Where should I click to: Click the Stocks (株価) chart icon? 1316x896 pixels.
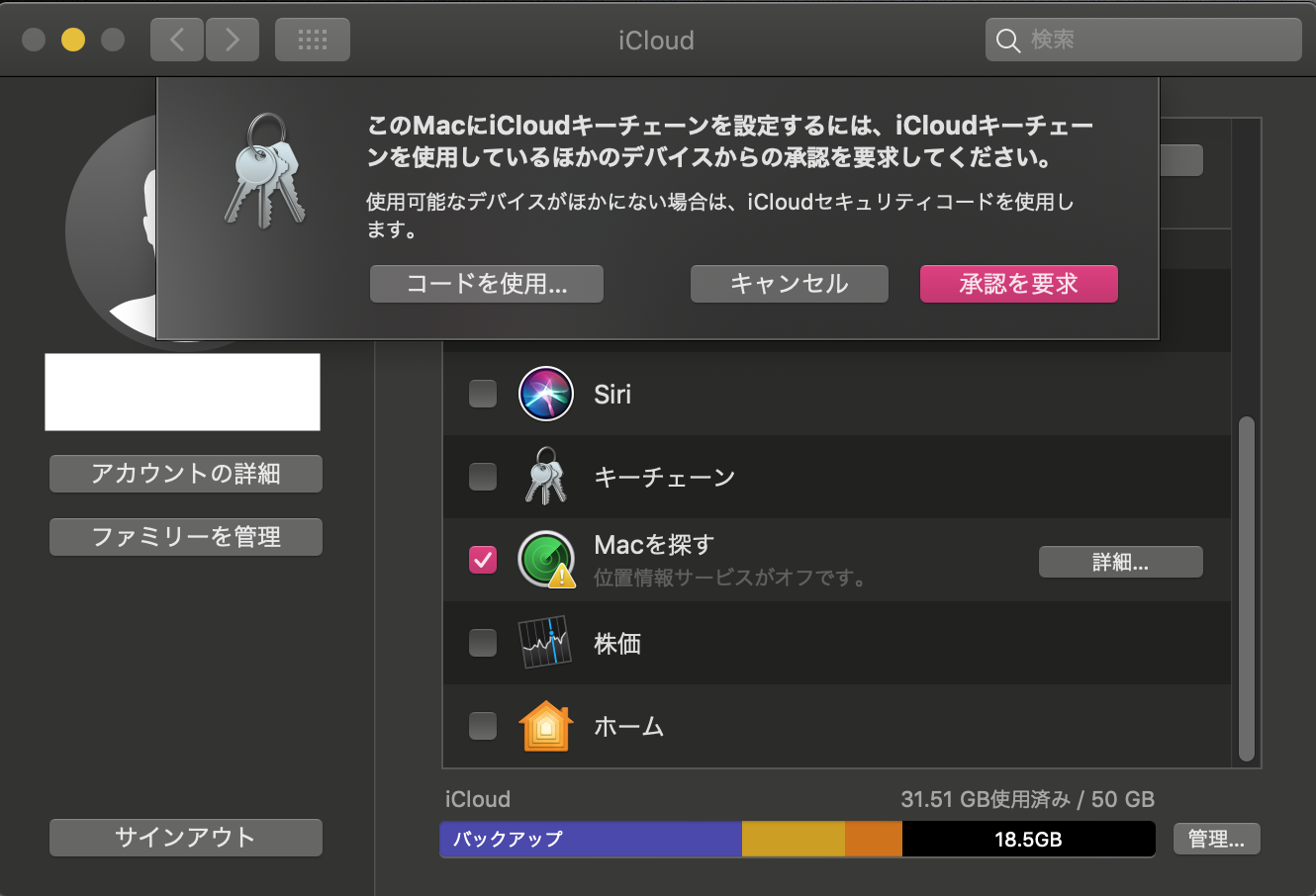click(x=545, y=643)
